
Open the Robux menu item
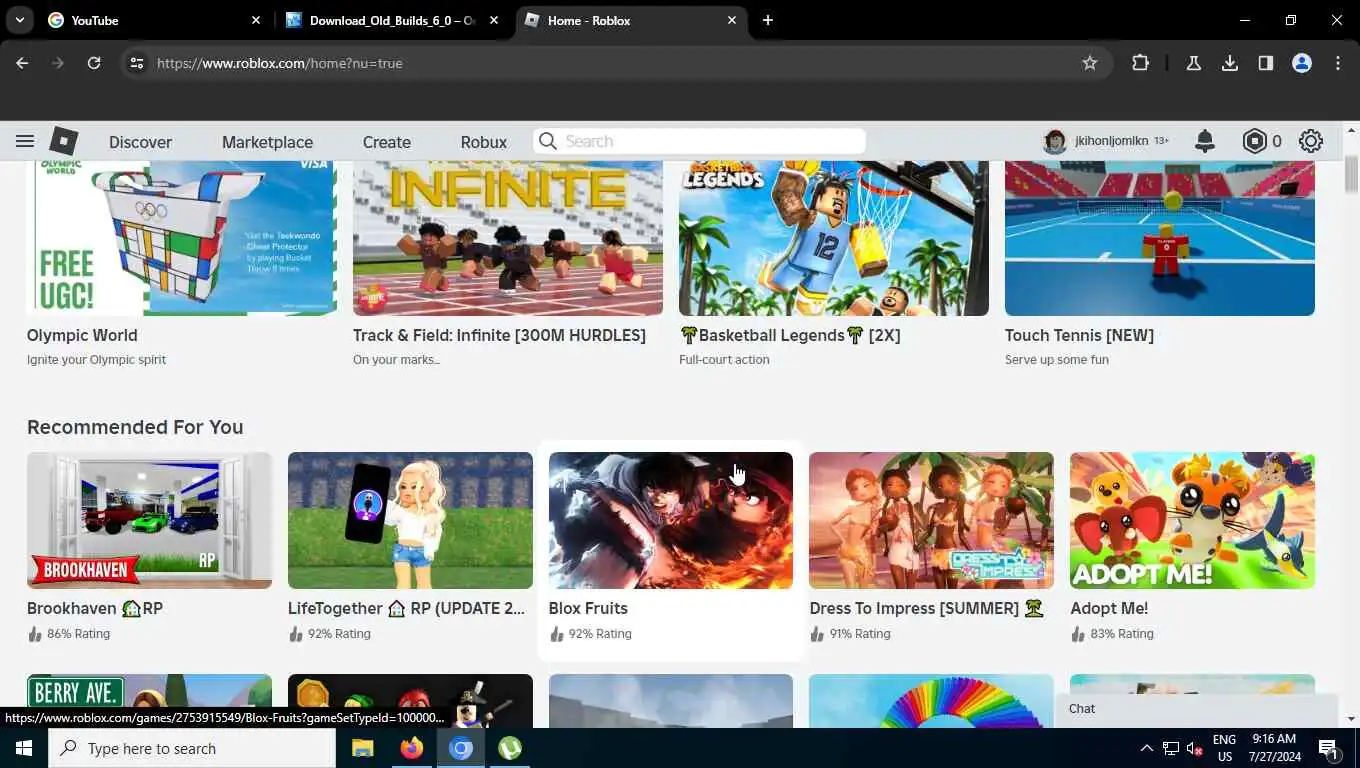pyautogui.click(x=484, y=142)
